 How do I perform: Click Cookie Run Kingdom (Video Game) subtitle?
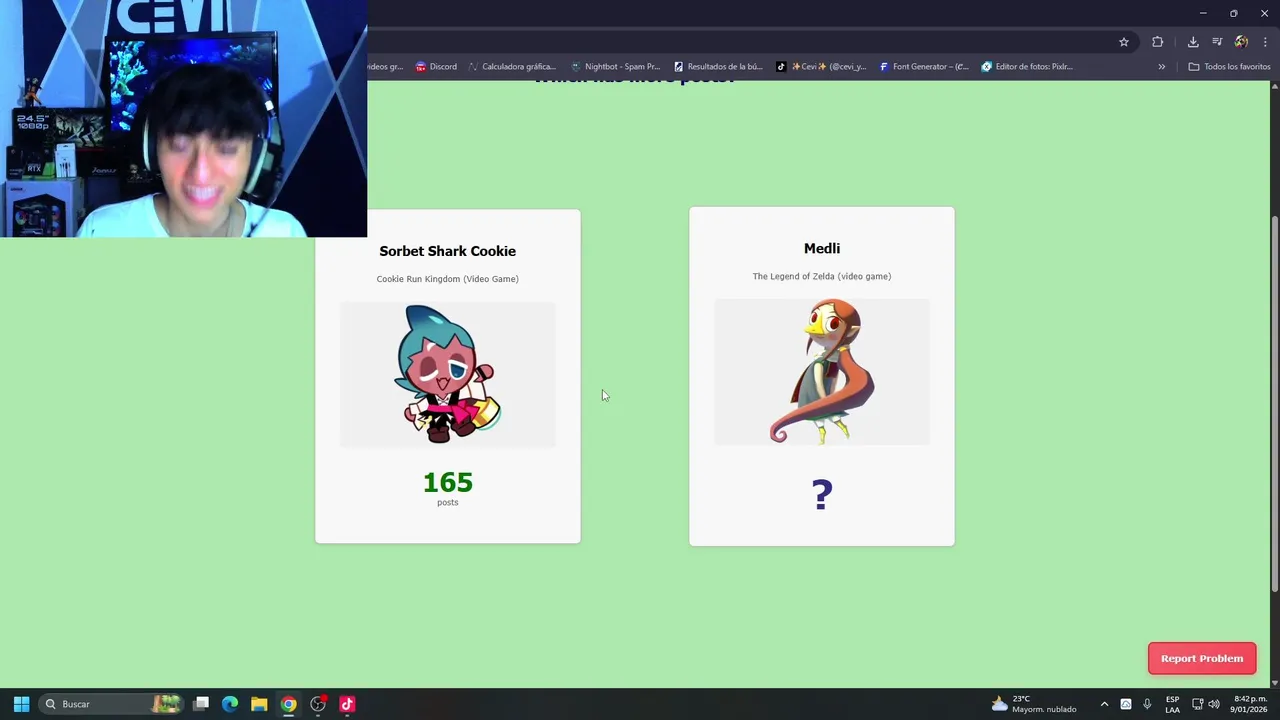click(x=447, y=279)
